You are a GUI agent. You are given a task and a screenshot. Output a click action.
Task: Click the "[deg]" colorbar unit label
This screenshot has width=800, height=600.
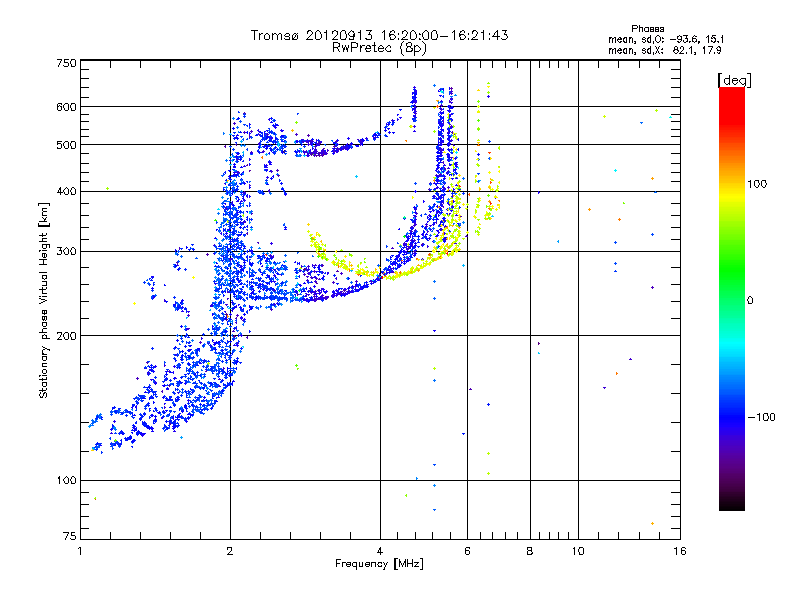(x=734, y=80)
